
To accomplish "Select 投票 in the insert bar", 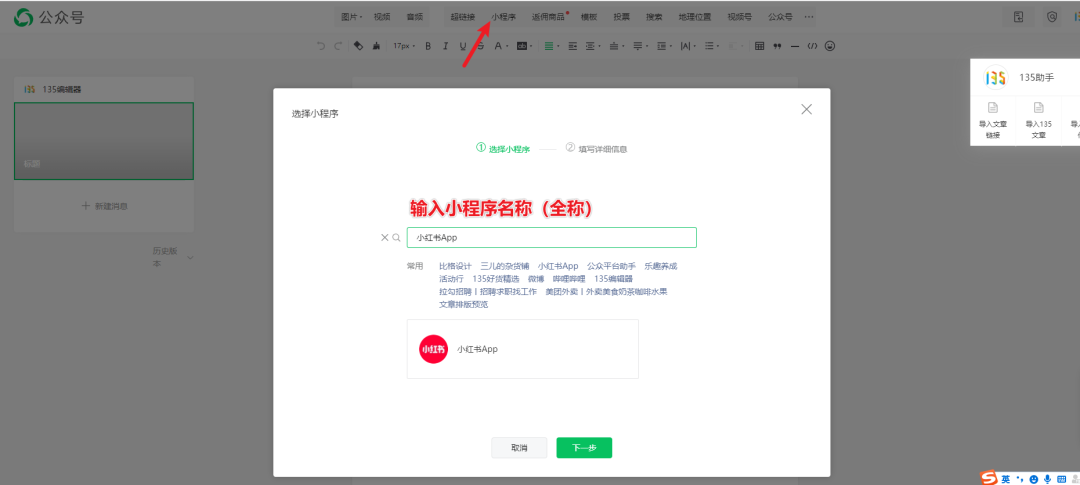I will (621, 17).
